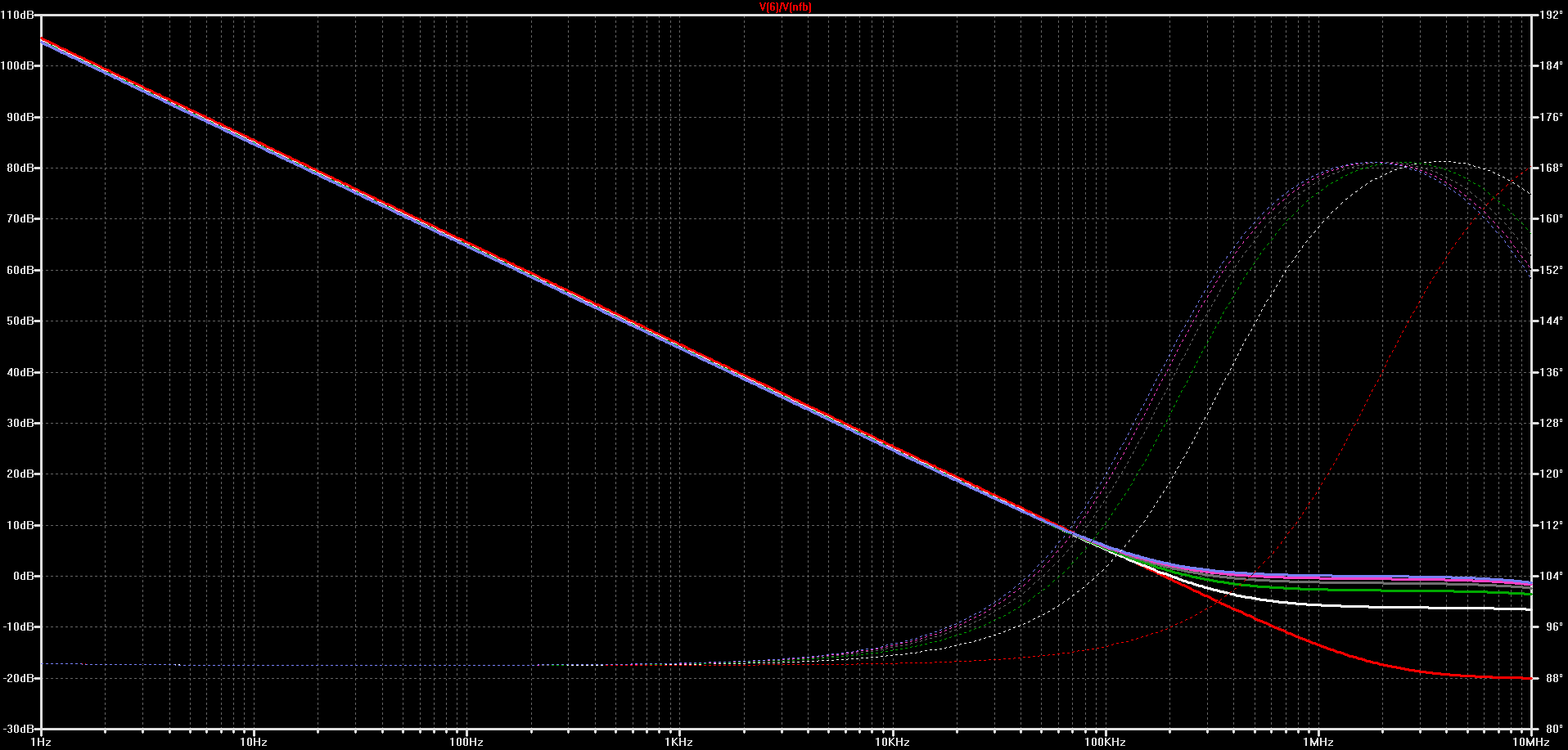Image resolution: width=1568 pixels, height=750 pixels.
Task: Click the 112° phase axis label
Action: coord(1551,525)
